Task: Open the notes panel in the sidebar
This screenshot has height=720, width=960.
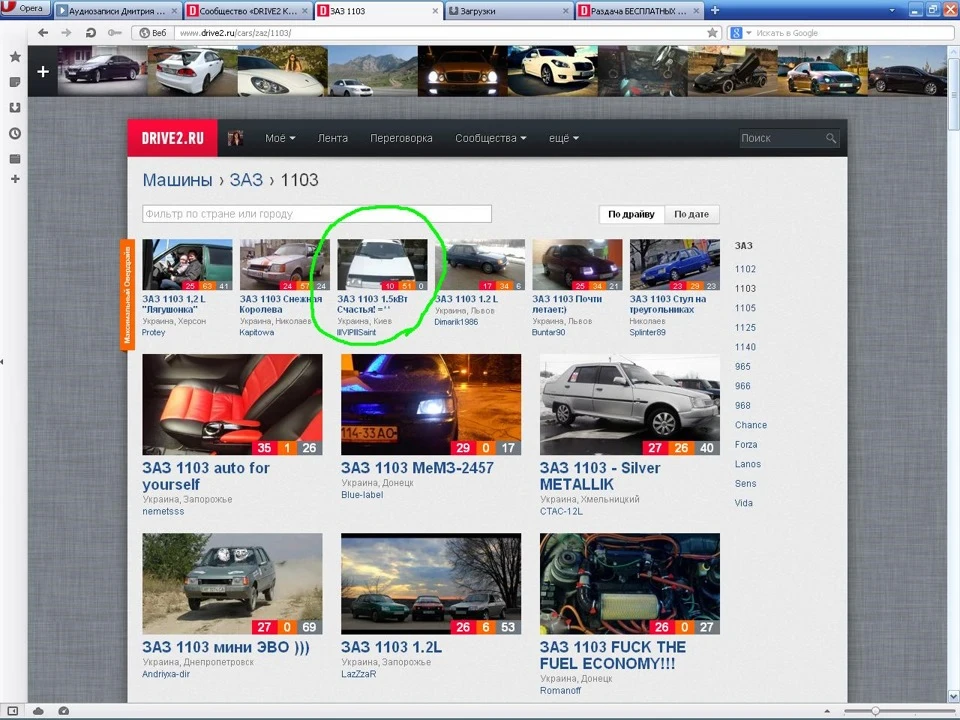Action: pos(15,82)
